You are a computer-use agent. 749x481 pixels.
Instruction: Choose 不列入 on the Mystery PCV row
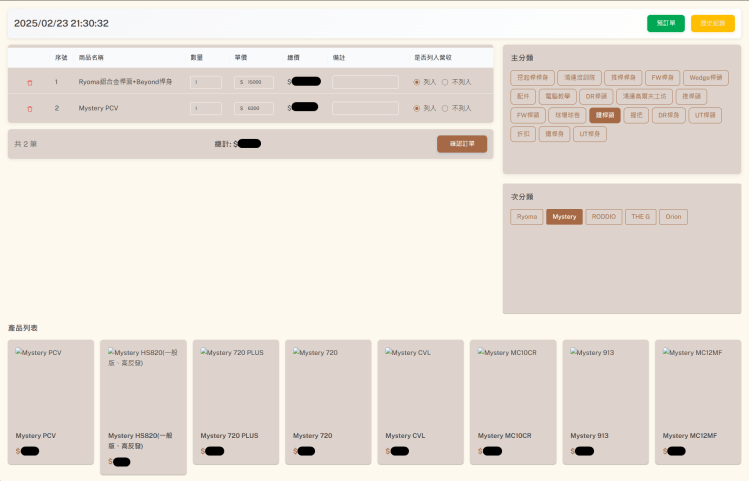(445, 108)
